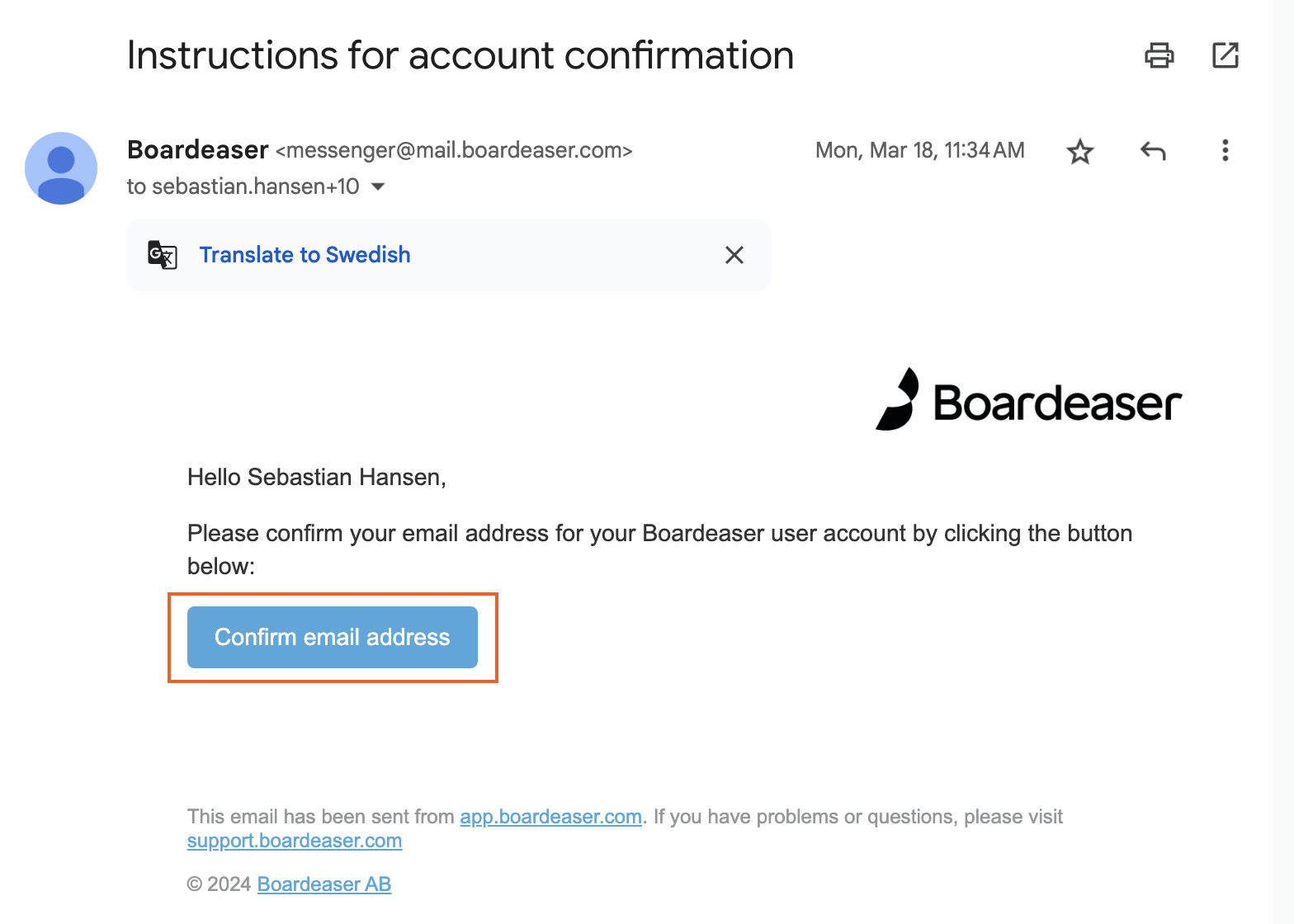This screenshot has width=1294, height=924.
Task: Open the app.boardeaser.com link
Action: coord(550,817)
